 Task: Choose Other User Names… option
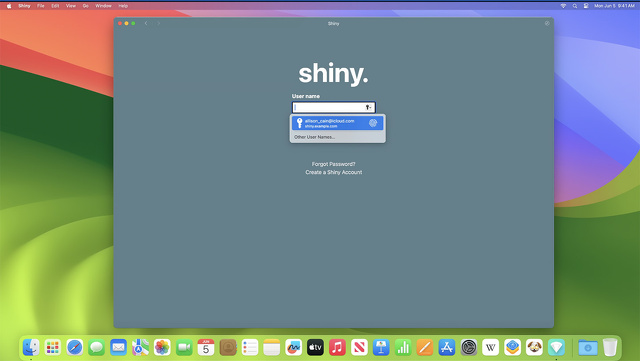tap(314, 137)
